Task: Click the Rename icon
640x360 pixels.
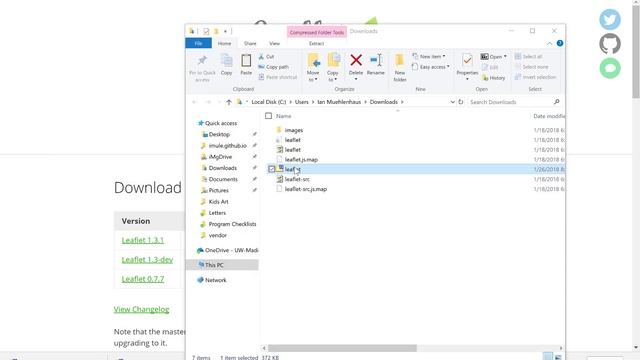Action: (x=376, y=60)
